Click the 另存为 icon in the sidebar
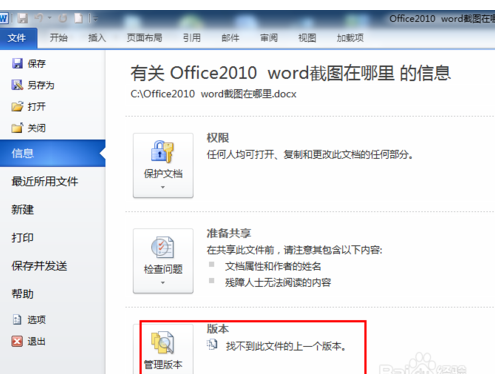 tap(17, 85)
